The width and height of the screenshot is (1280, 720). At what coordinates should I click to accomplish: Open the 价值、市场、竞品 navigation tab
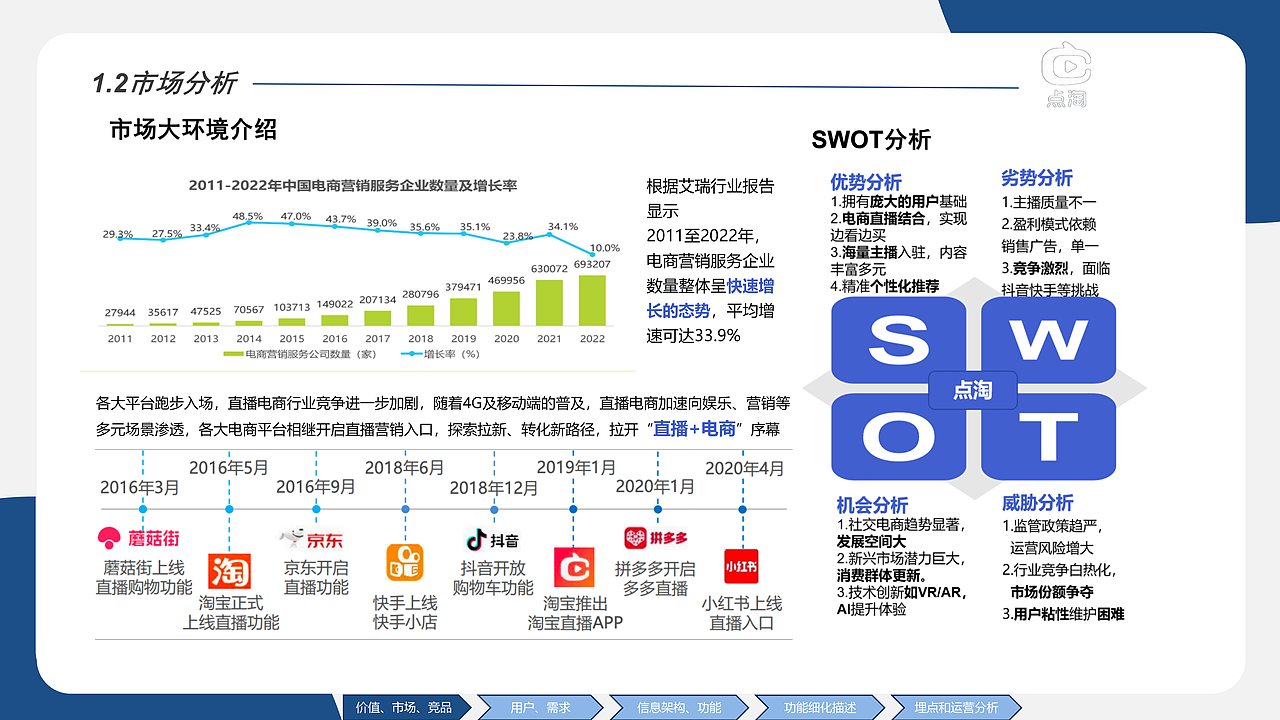click(404, 707)
